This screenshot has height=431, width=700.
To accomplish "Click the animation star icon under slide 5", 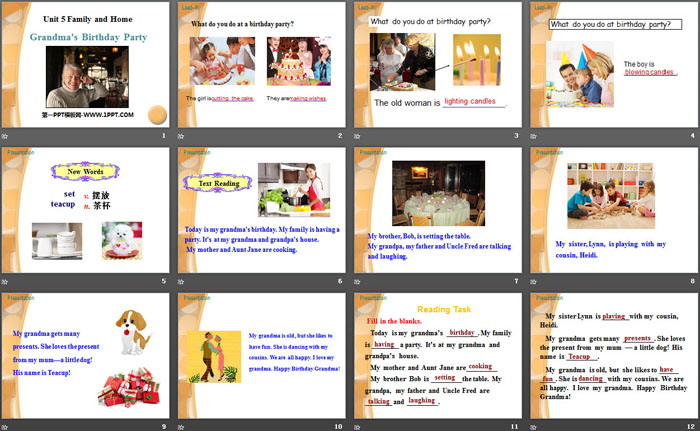I will [4, 281].
